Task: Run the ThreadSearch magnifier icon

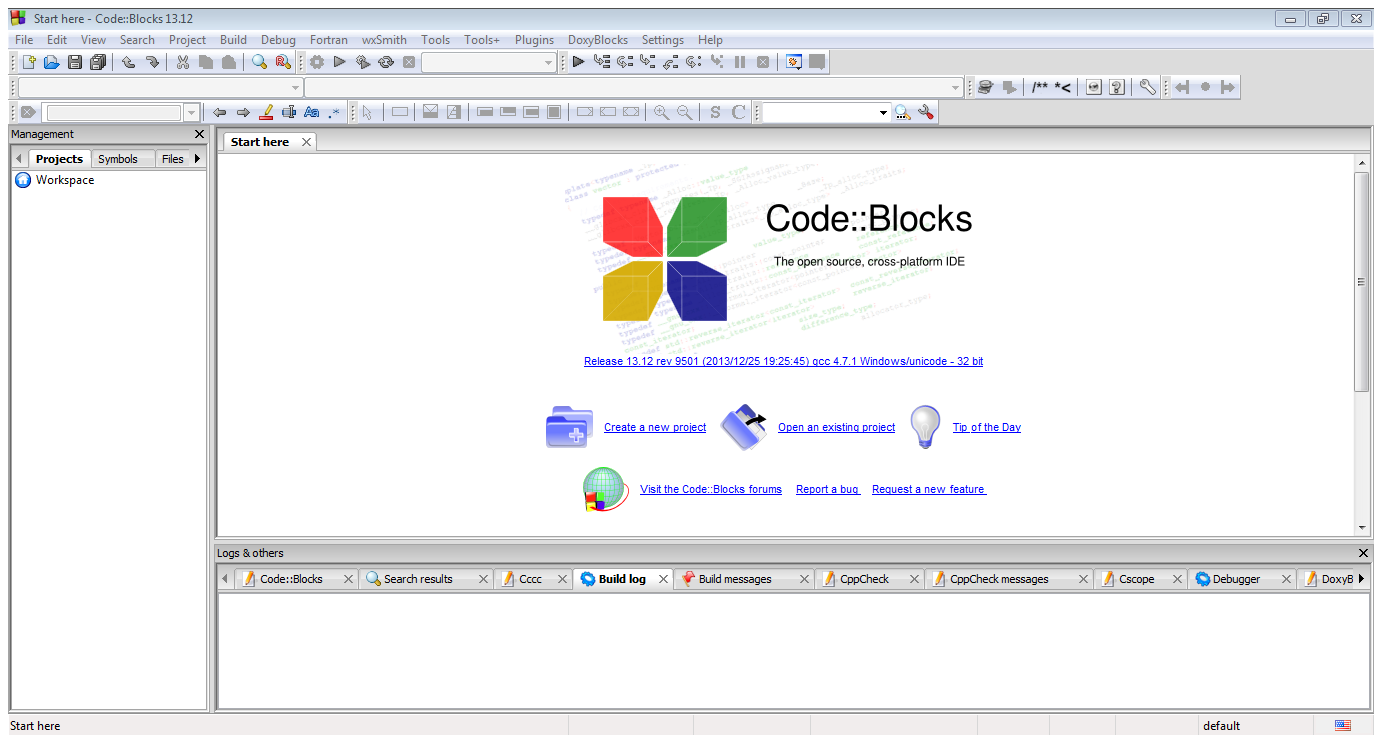Action: point(903,113)
